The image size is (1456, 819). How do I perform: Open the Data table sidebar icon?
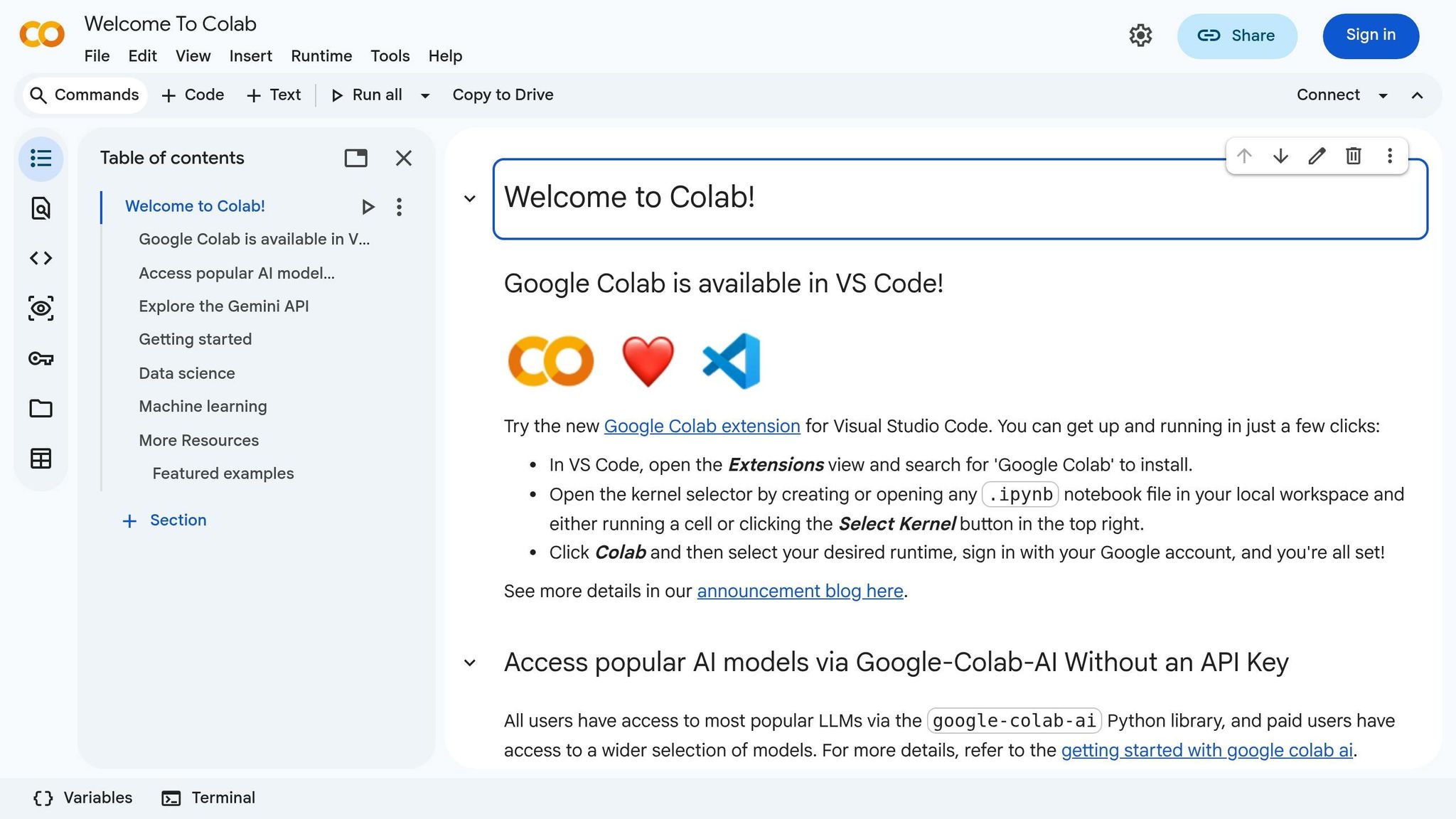[x=41, y=459]
